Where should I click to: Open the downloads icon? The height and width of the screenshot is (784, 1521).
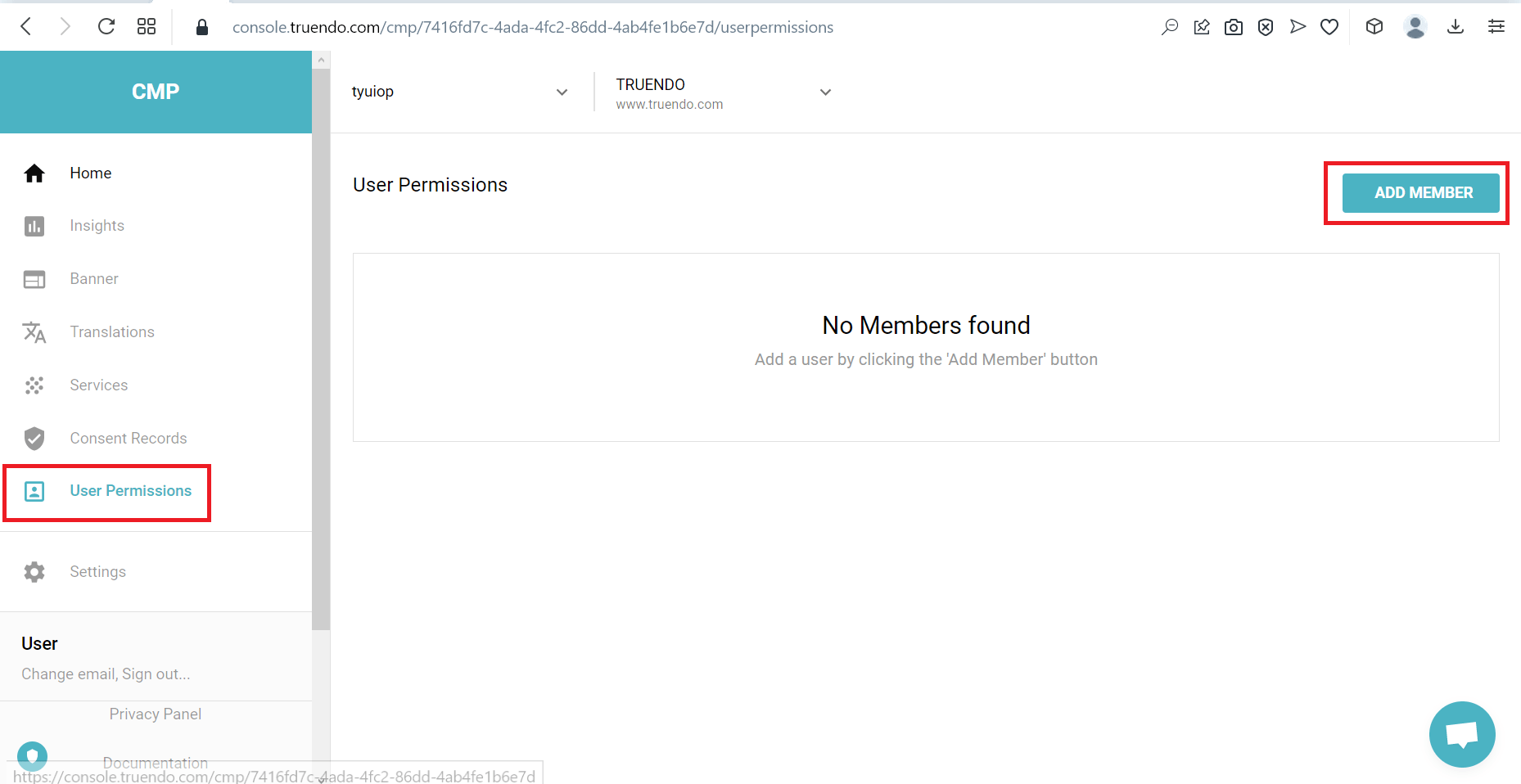pos(1456,27)
